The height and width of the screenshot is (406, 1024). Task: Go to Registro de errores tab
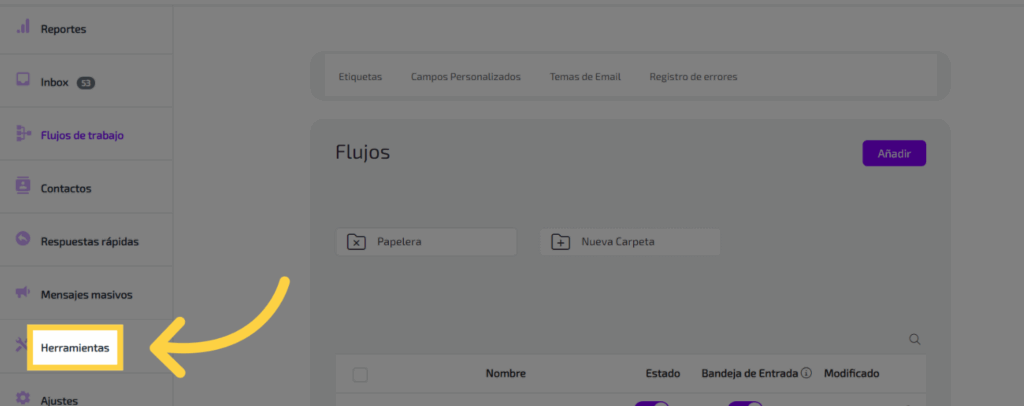tap(693, 77)
